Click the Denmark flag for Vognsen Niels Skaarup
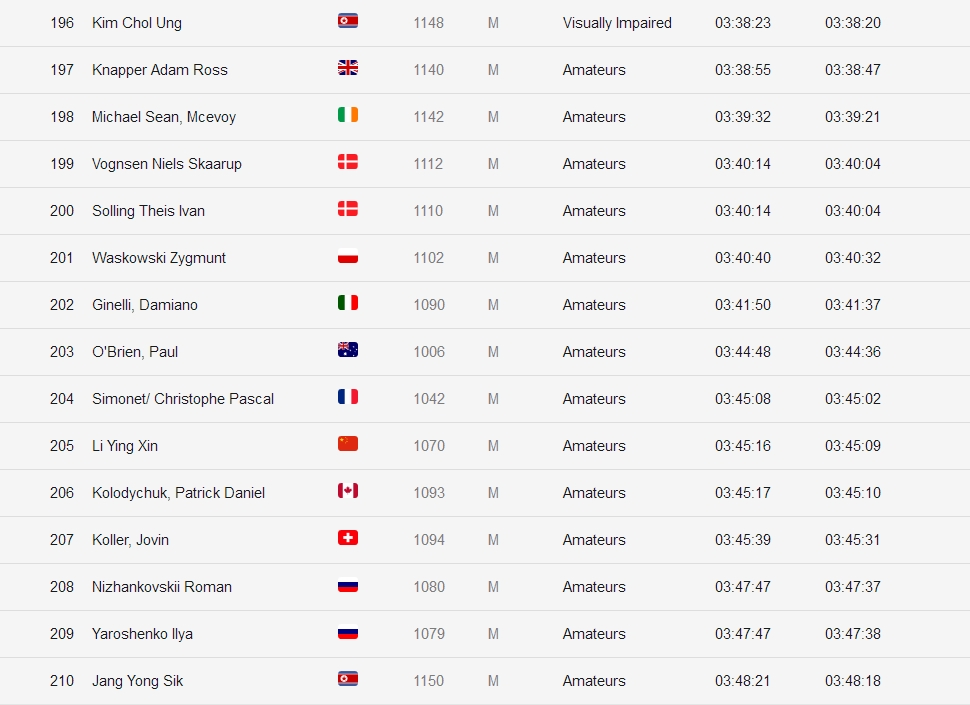This screenshot has width=970, height=705. pyautogui.click(x=348, y=162)
